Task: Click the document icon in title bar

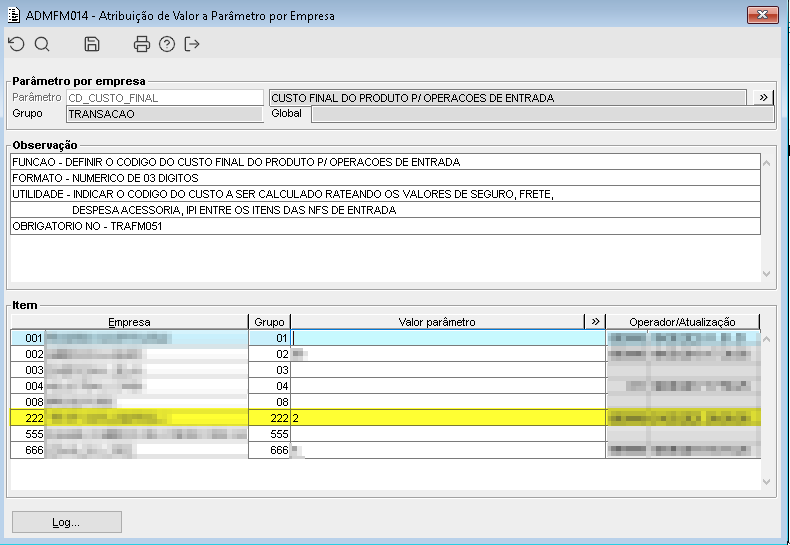Action: click(x=14, y=15)
